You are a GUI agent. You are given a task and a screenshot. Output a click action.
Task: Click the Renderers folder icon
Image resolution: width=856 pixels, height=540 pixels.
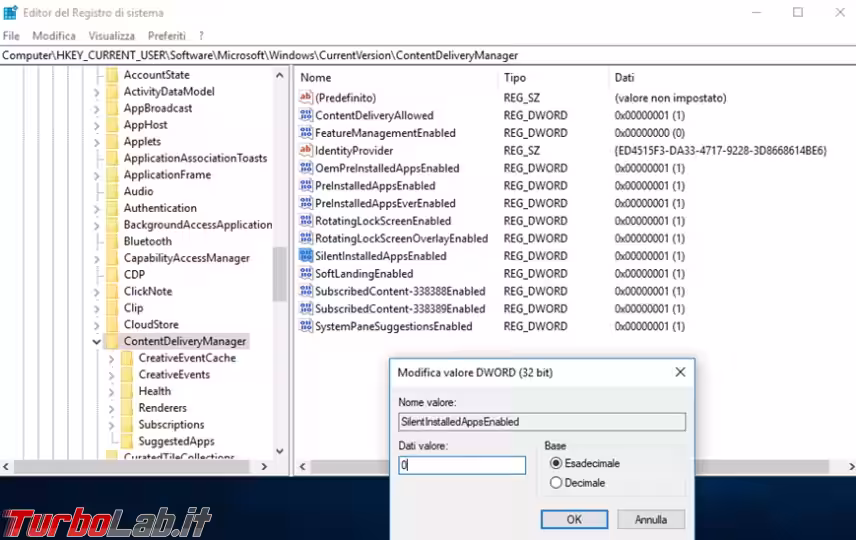(x=127, y=408)
